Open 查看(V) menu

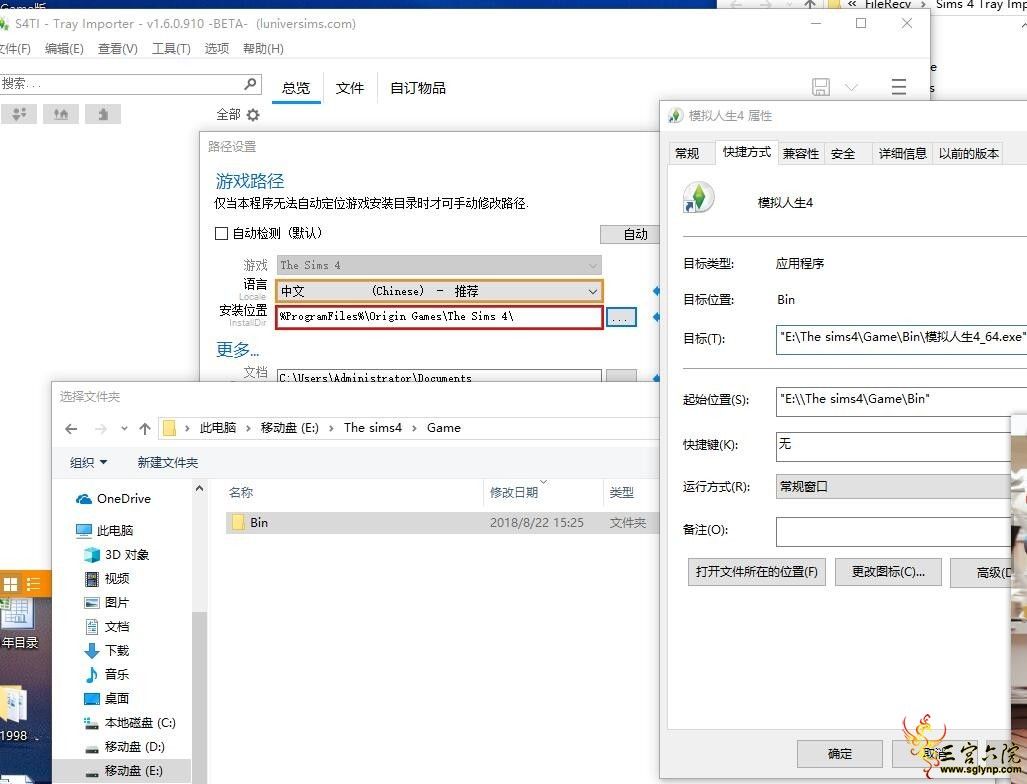pos(117,48)
